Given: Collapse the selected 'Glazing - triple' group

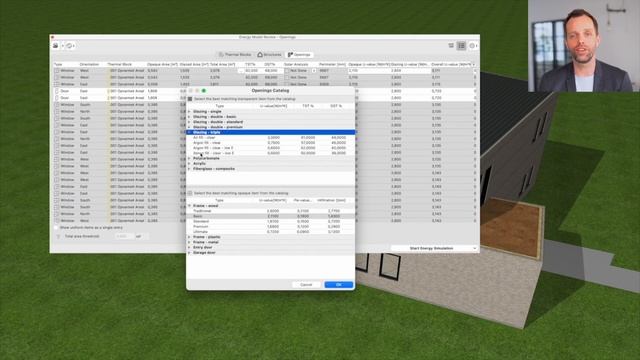Looking at the screenshot, I should (189, 132).
